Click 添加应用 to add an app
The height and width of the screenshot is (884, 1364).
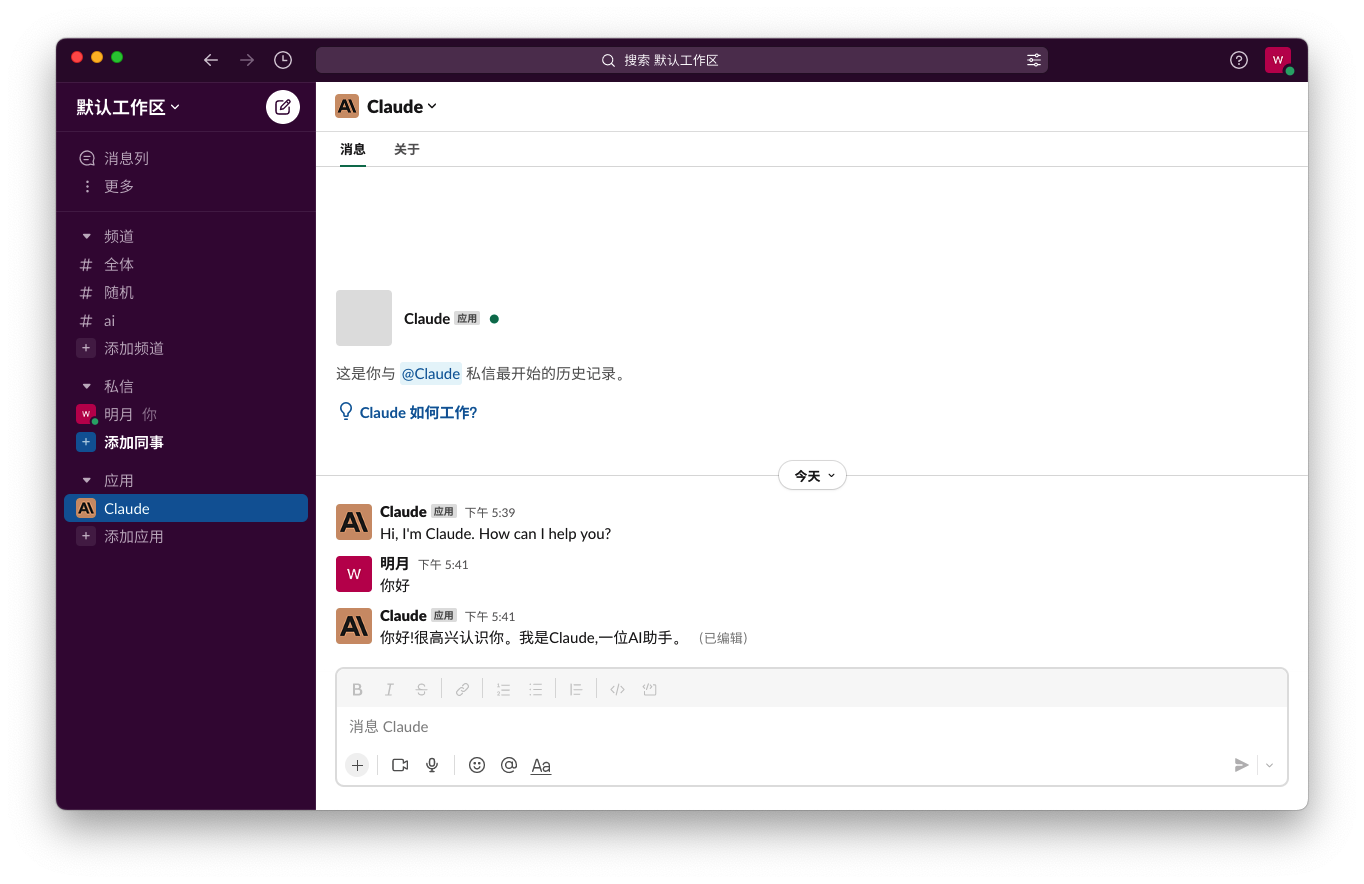pyautogui.click(x=186, y=537)
